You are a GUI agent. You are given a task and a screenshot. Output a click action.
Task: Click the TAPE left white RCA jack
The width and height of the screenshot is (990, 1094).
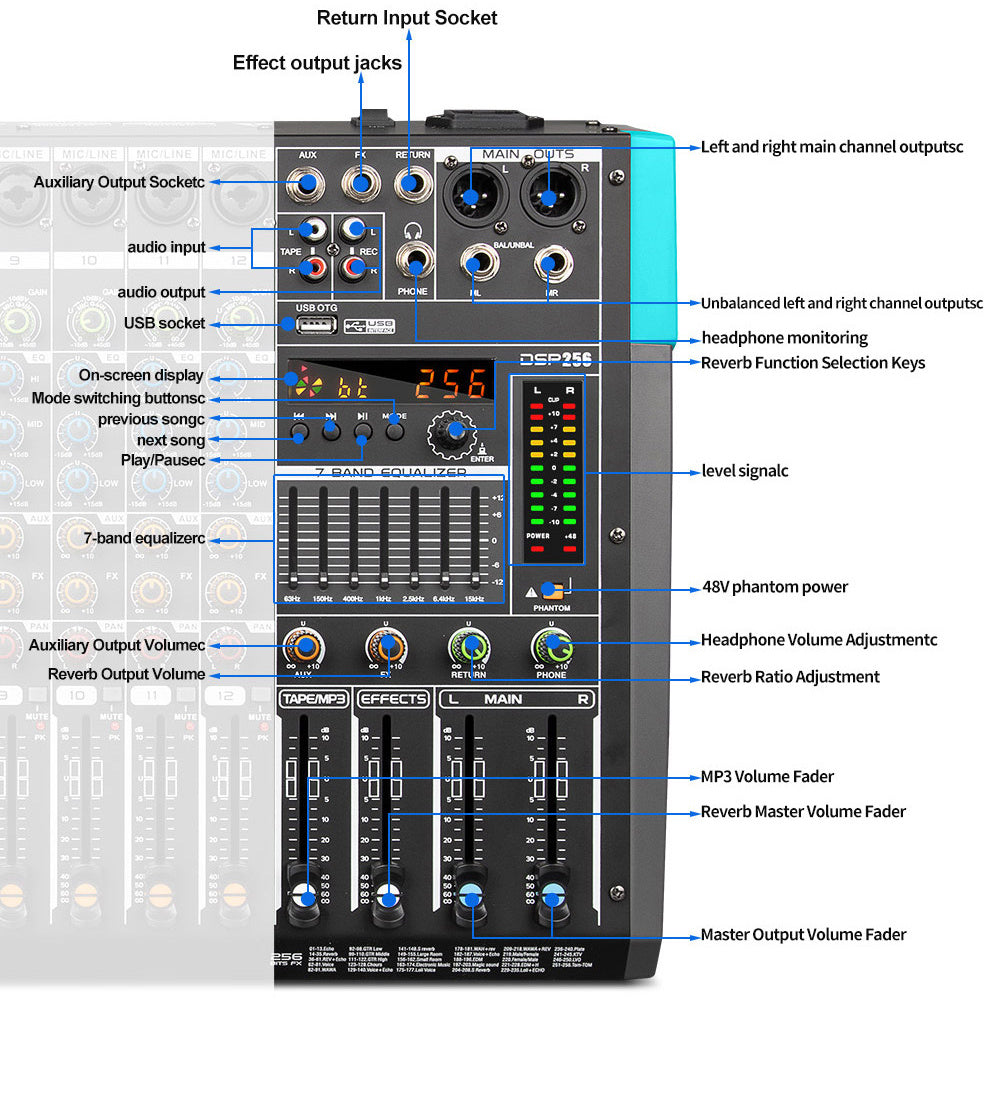[x=313, y=230]
